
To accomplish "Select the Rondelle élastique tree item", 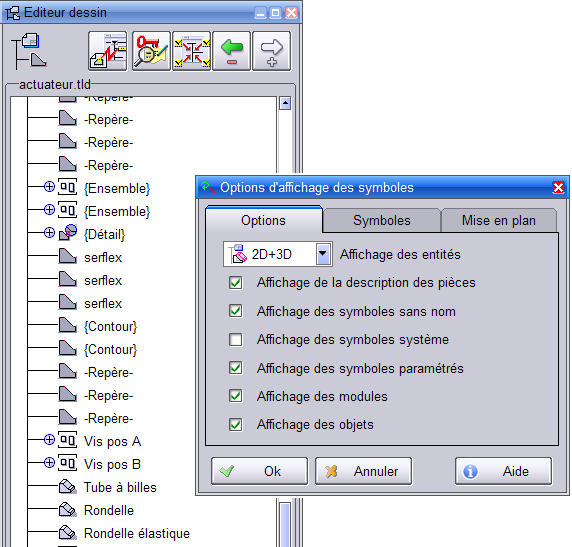I will coord(137,533).
